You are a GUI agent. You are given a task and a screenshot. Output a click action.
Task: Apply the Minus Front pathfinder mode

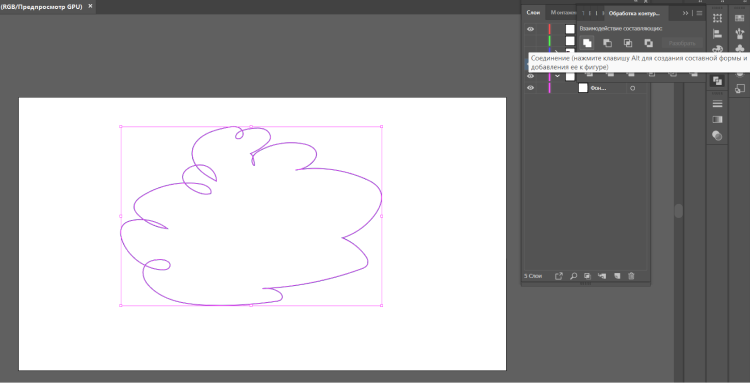[607, 43]
